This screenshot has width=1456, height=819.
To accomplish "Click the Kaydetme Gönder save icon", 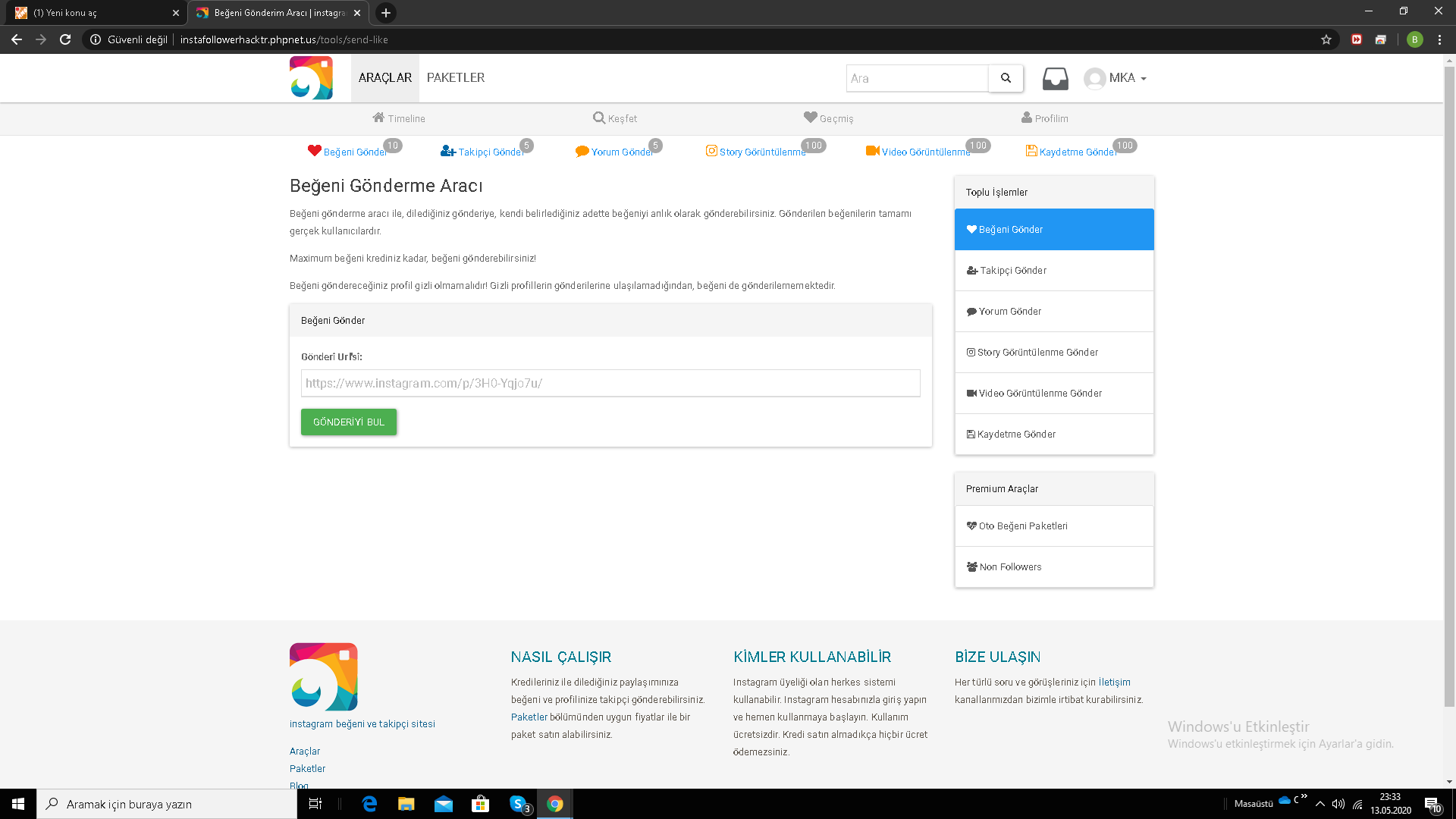I will 1031,150.
